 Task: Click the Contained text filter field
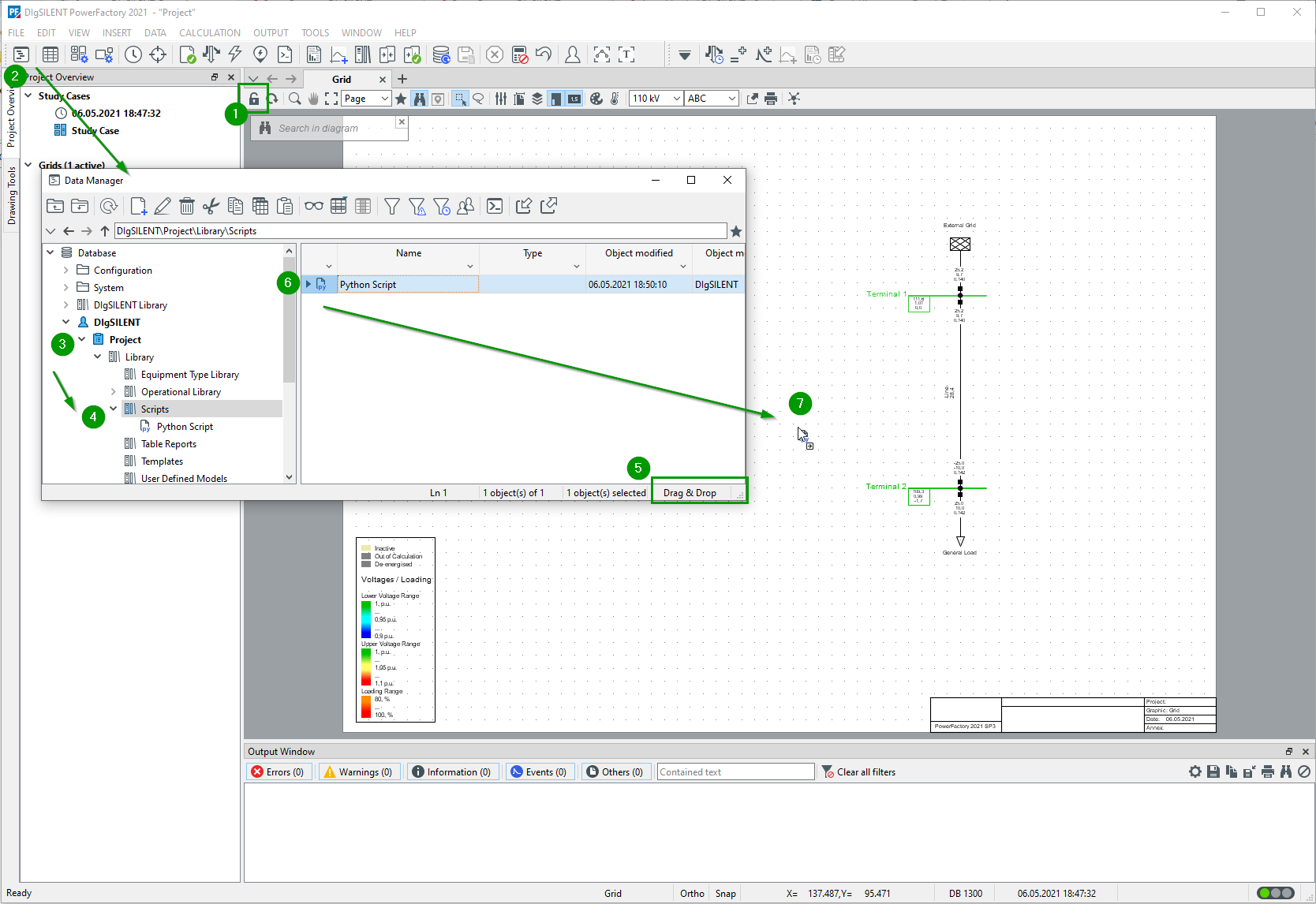point(735,772)
